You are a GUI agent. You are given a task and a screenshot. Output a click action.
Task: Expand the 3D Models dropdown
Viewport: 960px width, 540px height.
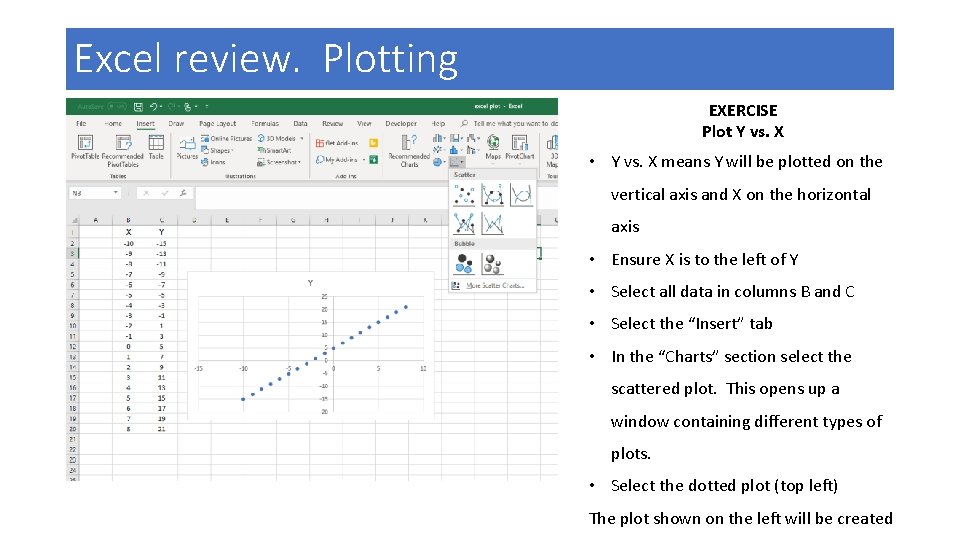(280, 138)
